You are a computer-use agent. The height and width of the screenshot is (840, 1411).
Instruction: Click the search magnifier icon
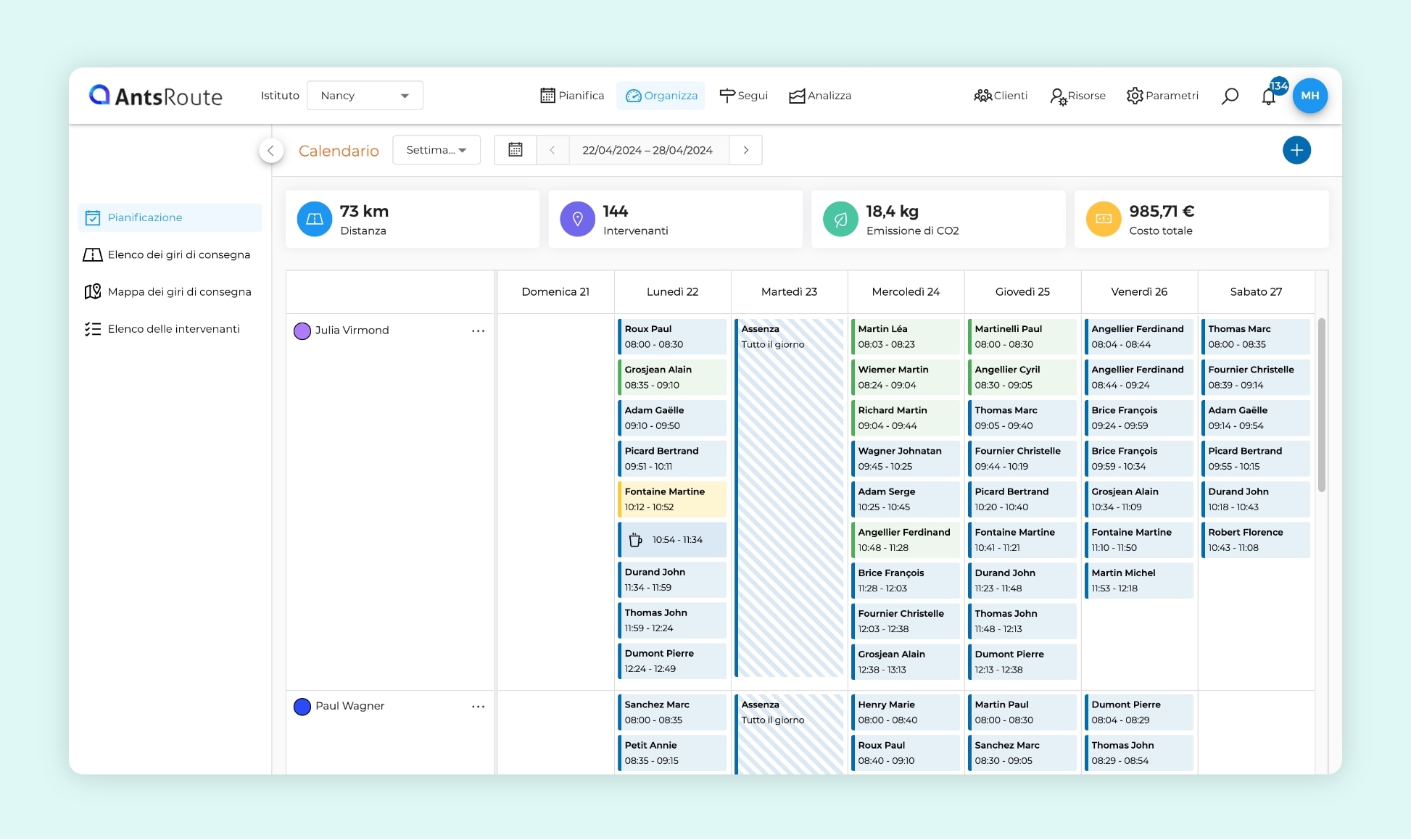(x=1230, y=96)
